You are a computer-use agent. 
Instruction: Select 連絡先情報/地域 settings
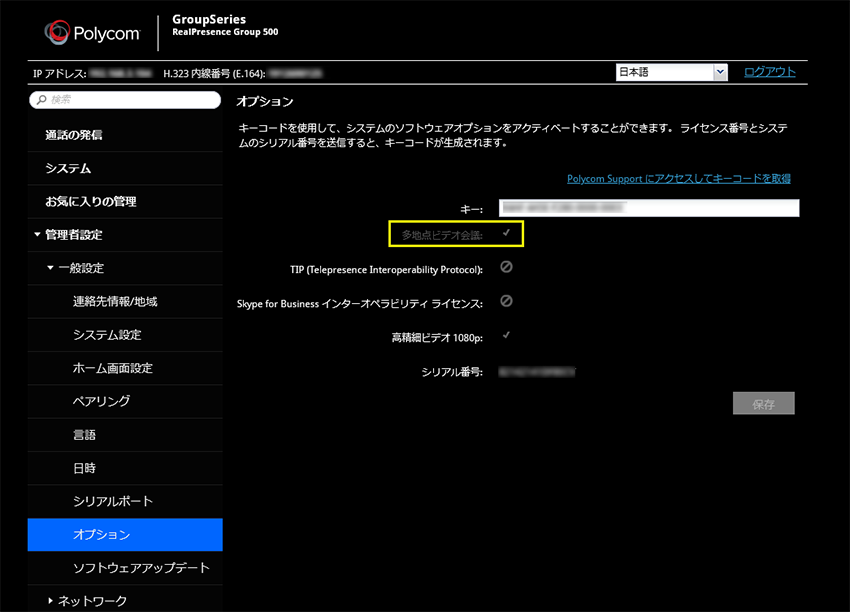tap(125, 301)
